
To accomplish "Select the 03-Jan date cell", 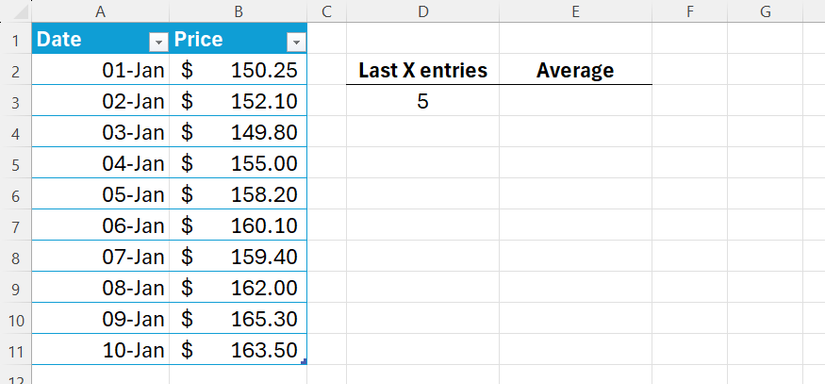I will (x=100, y=132).
